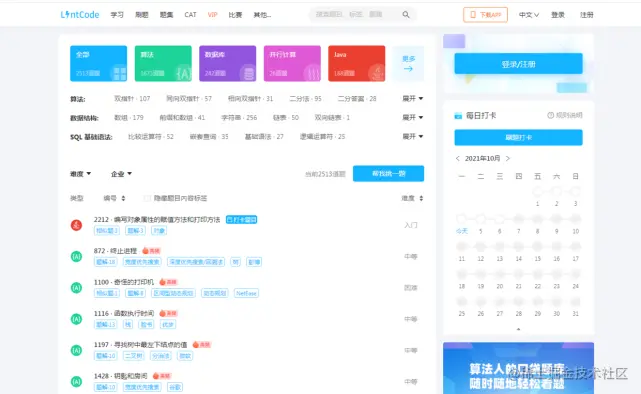
Task: Click the blue pick-one-for-me button
Action: (x=388, y=174)
